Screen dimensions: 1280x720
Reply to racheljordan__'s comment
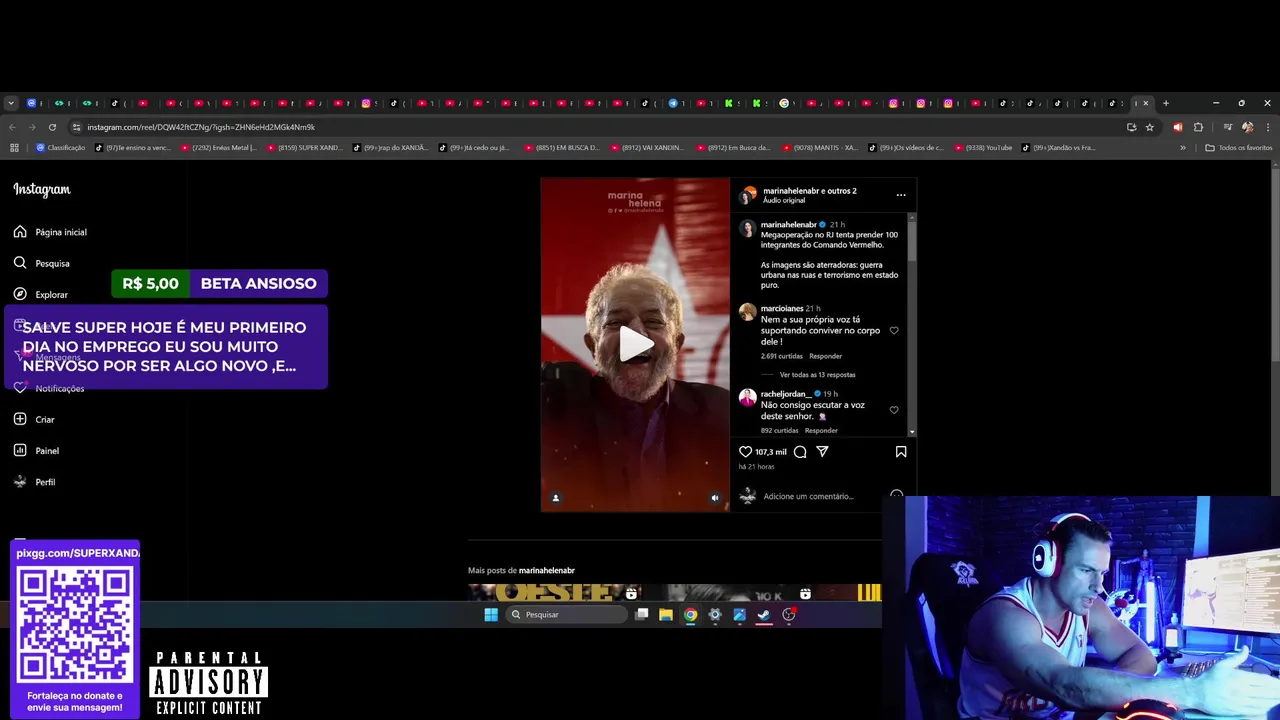[821, 430]
